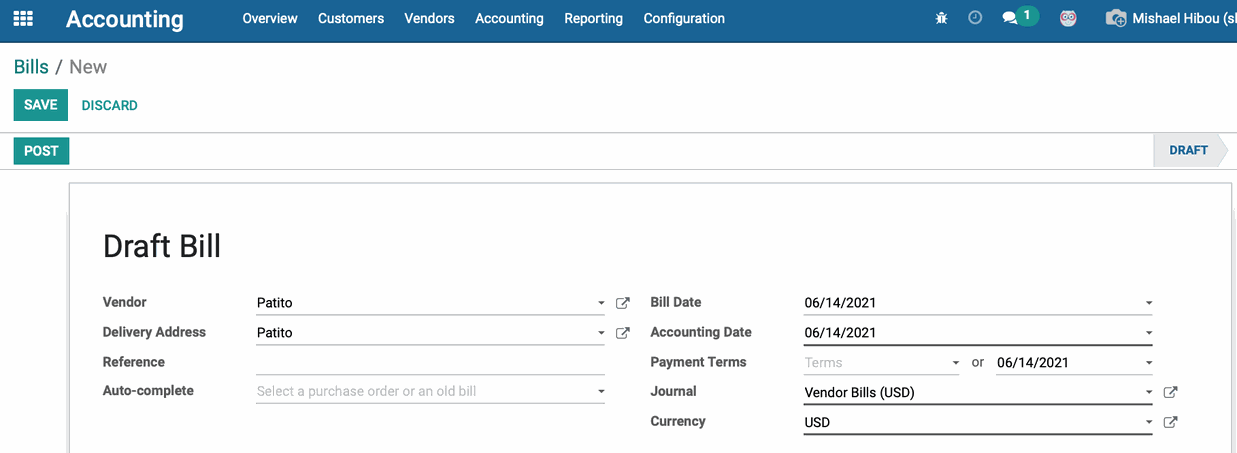This screenshot has width=1237, height=453.
Task: Click the 'Auto-complete' label
Action: tap(148, 391)
